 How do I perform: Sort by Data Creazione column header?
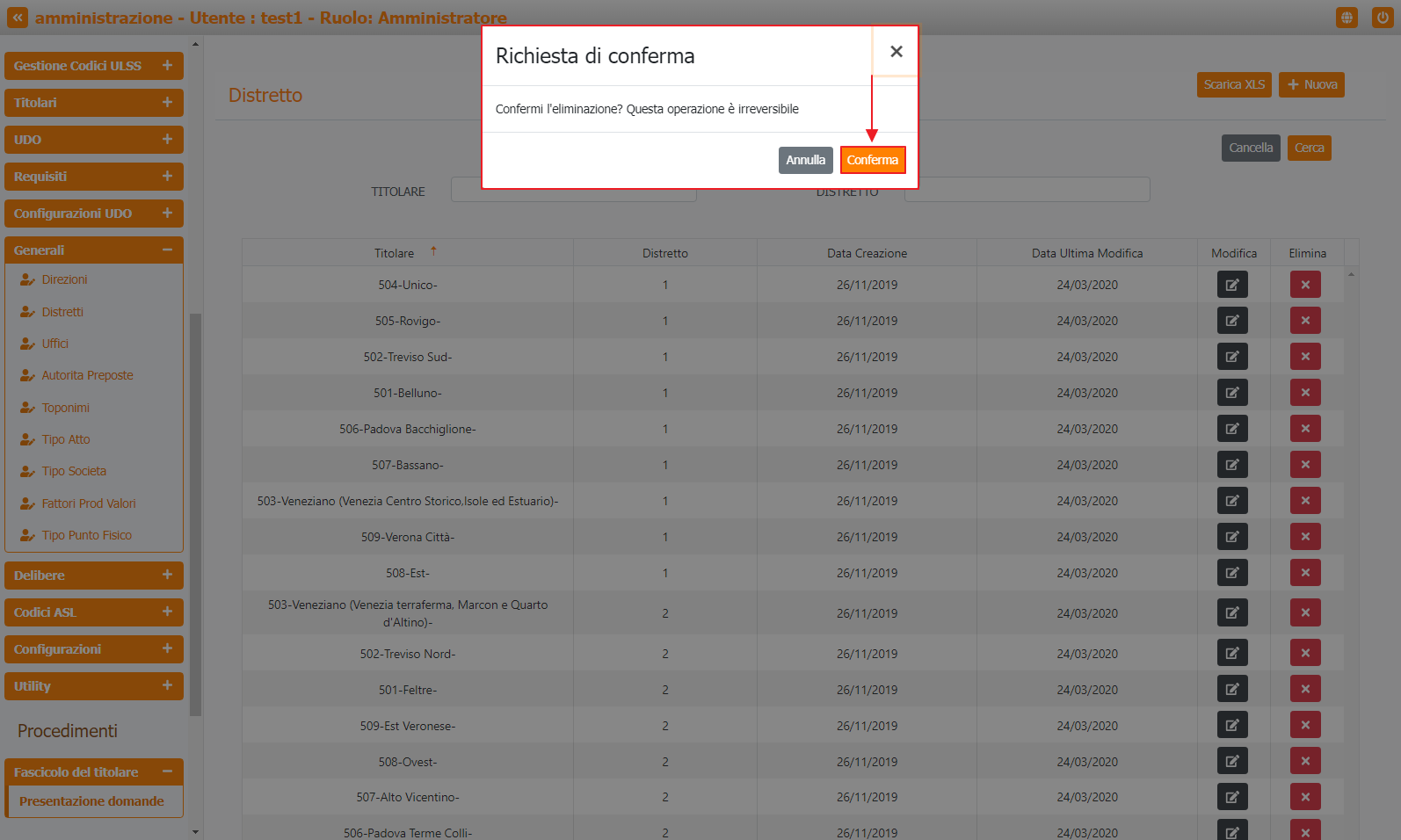tap(867, 253)
